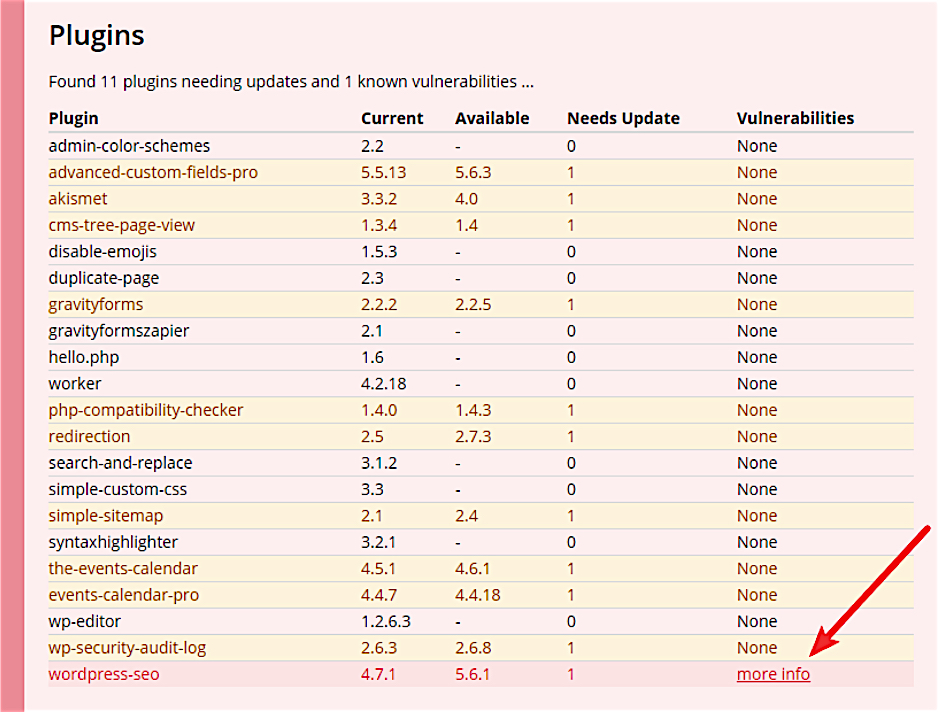Click the worker plugin name
Viewport: 939px width, 712px height.
point(75,384)
